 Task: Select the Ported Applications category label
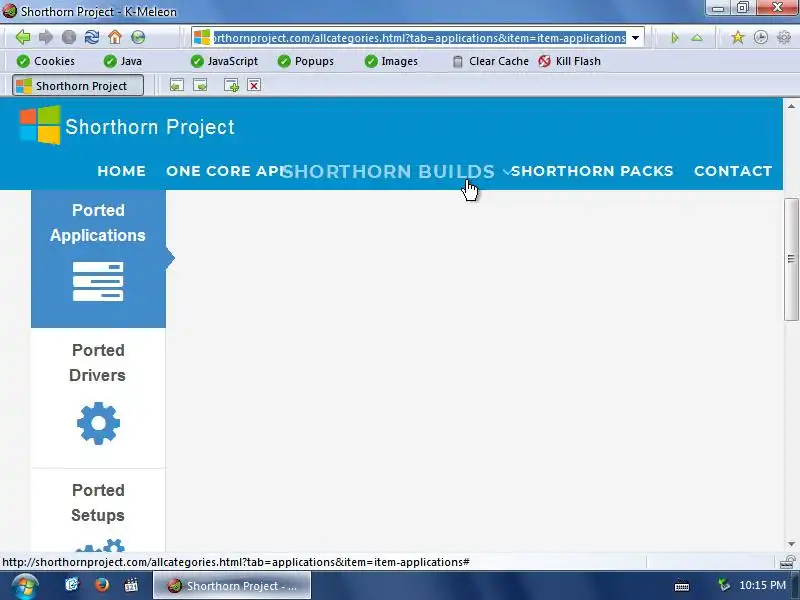coord(98,222)
